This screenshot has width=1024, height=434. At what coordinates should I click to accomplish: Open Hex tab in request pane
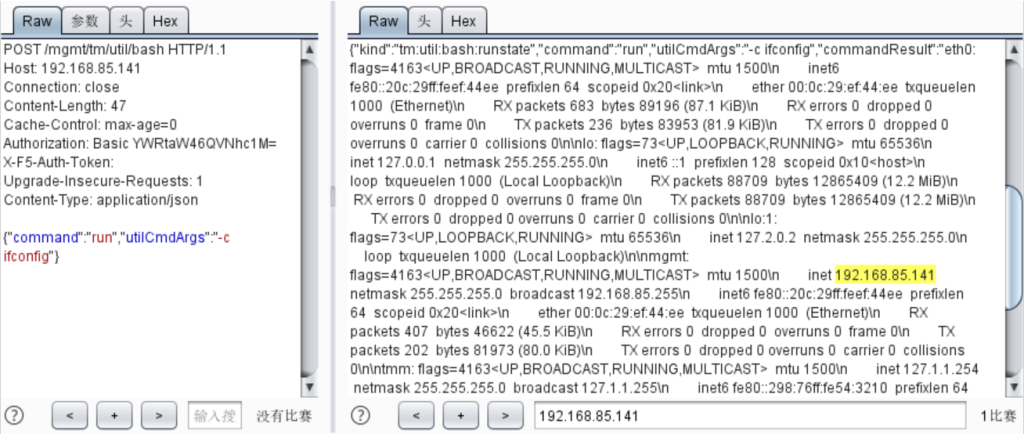coord(165,21)
